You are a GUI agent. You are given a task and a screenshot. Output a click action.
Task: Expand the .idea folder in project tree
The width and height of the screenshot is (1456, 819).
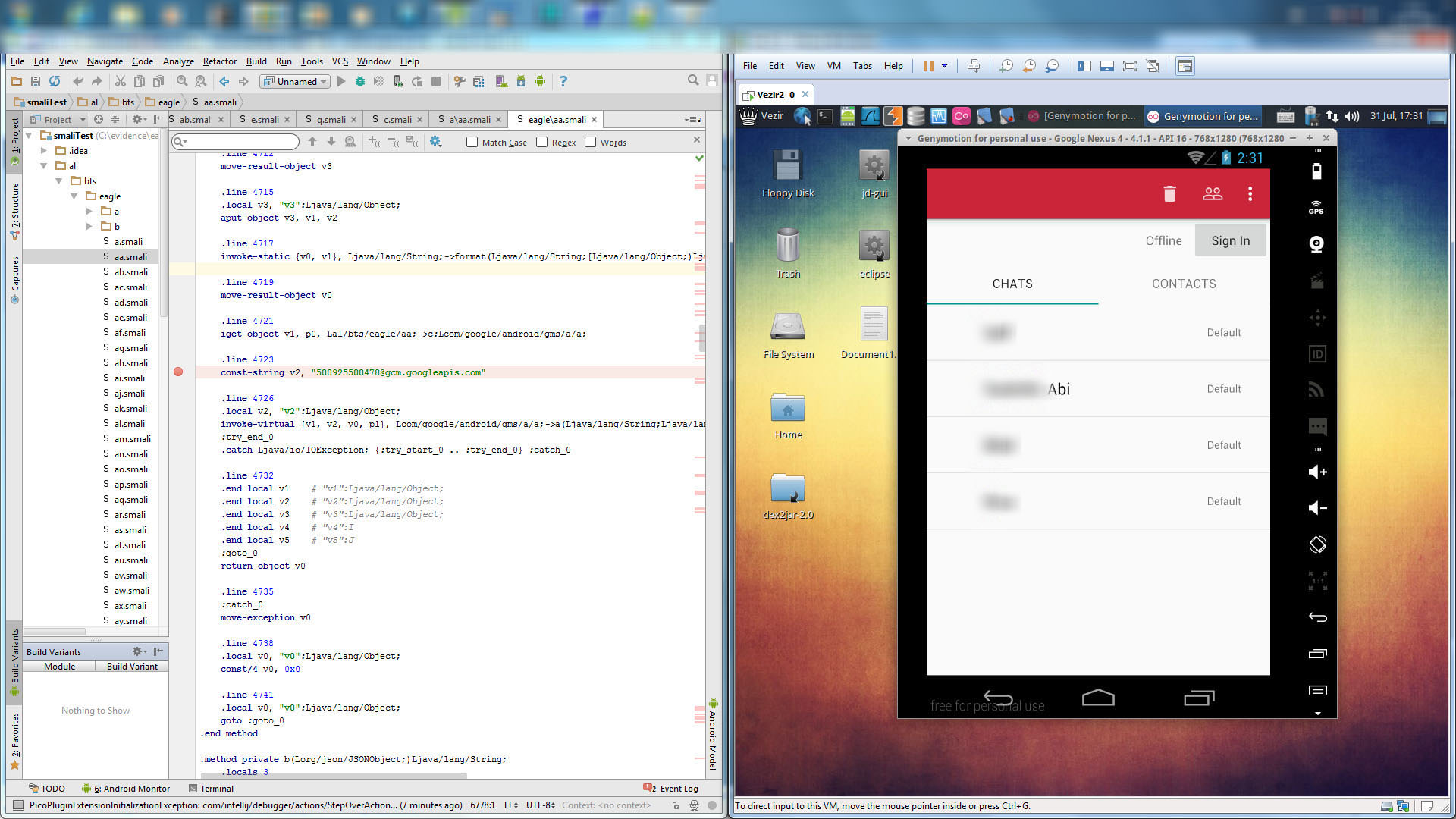point(44,151)
